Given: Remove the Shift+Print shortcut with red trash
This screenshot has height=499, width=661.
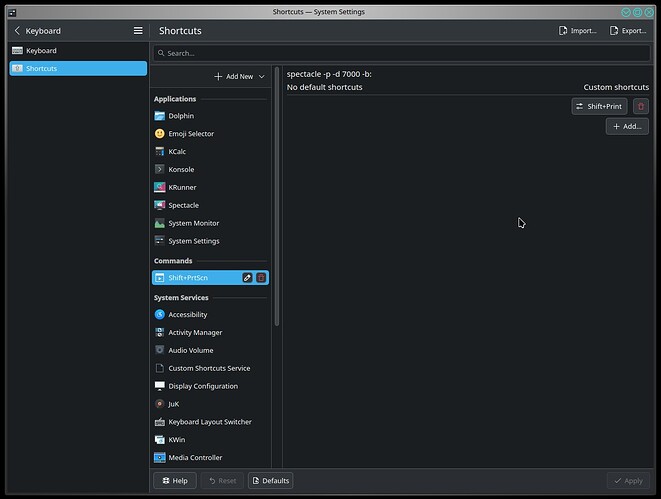Looking at the screenshot, I should (x=641, y=106).
